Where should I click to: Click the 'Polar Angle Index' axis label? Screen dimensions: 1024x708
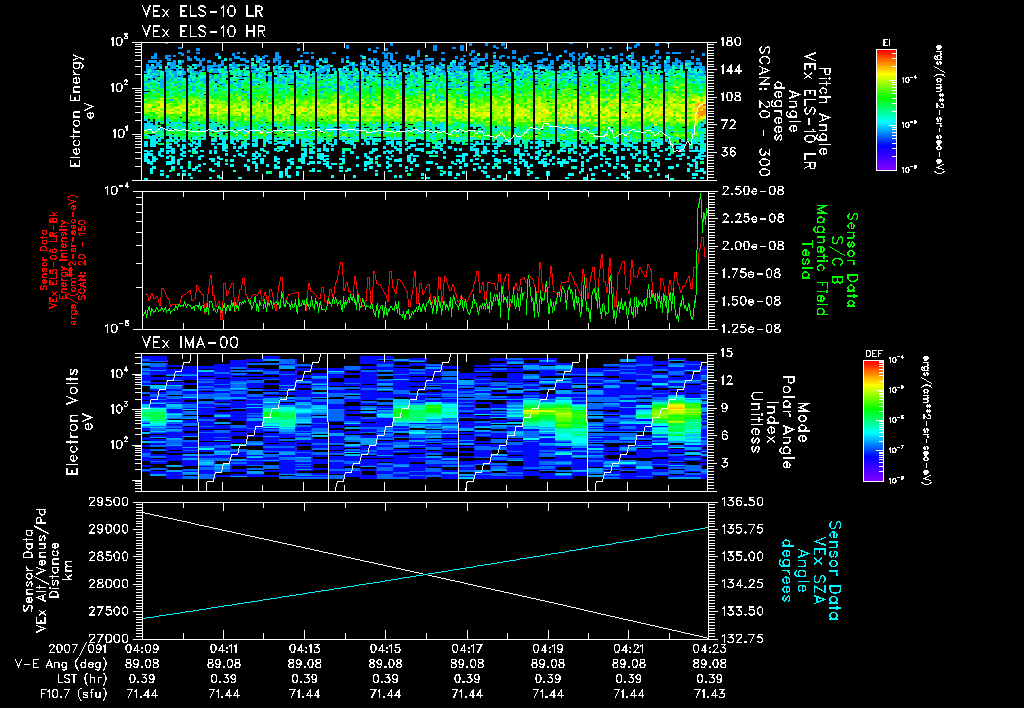click(x=780, y=422)
